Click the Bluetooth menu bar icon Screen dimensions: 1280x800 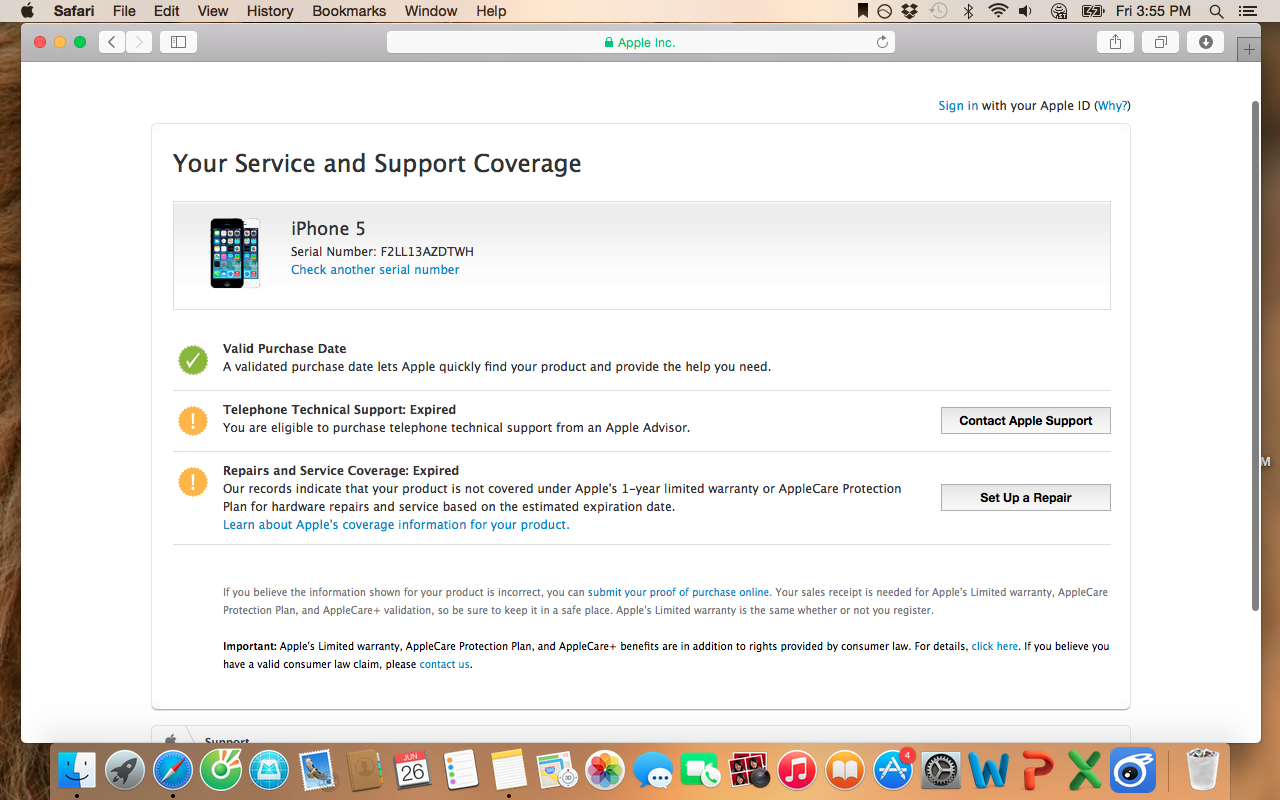(967, 11)
